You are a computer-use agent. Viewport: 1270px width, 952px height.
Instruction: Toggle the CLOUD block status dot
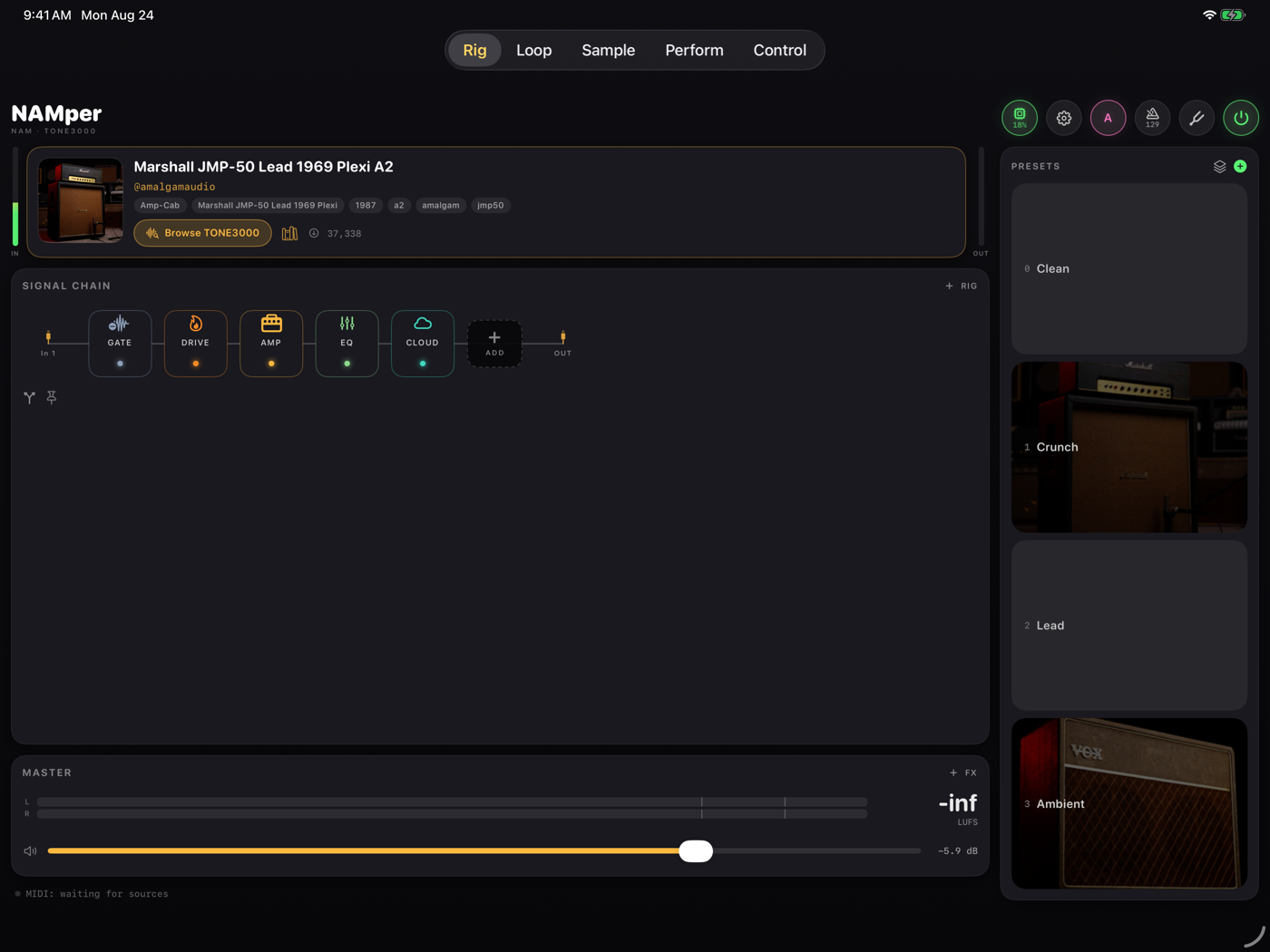(x=423, y=364)
